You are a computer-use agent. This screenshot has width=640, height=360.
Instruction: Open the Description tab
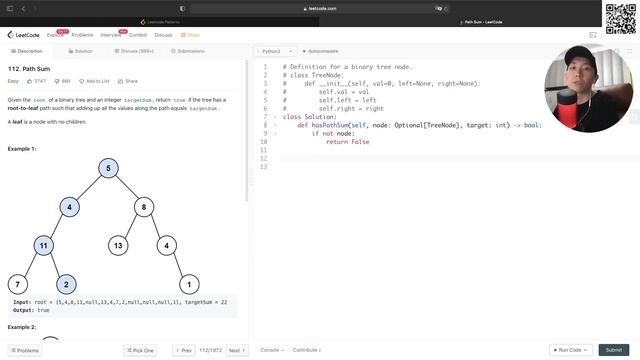coord(27,51)
